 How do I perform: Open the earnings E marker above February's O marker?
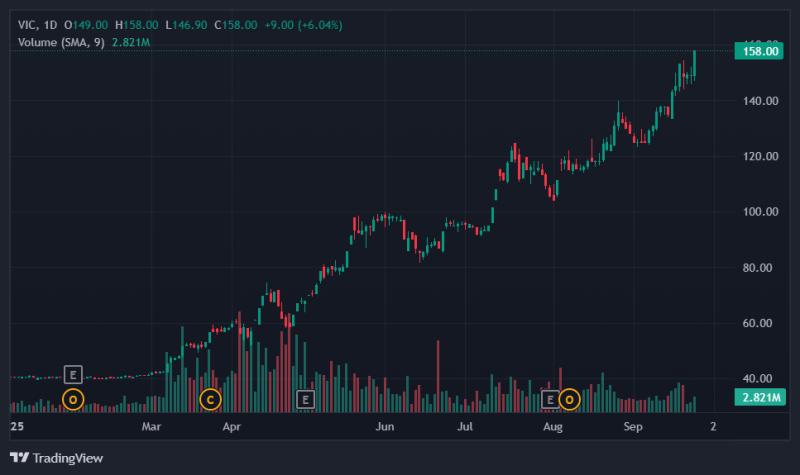coord(73,375)
